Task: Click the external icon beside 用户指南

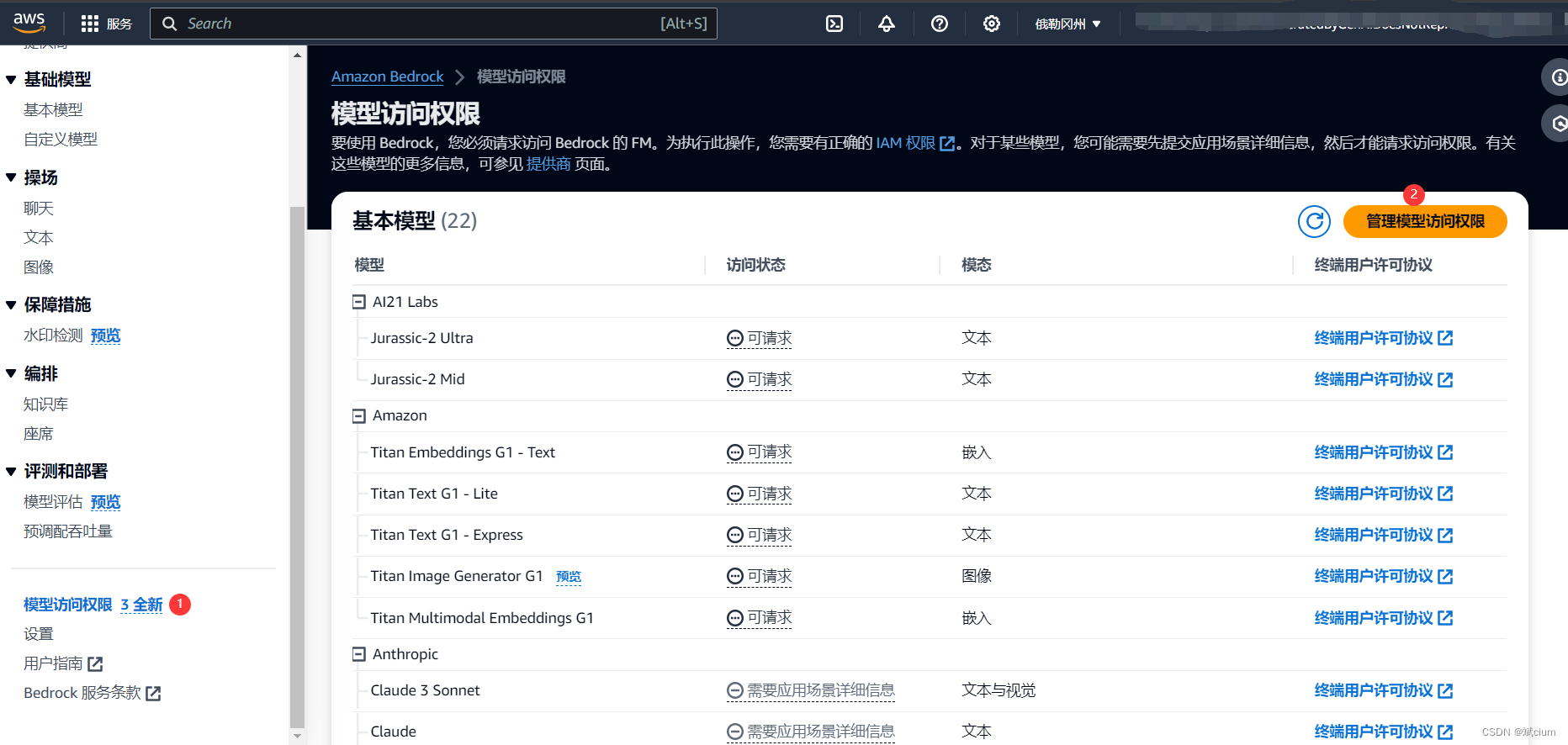Action: coord(95,664)
